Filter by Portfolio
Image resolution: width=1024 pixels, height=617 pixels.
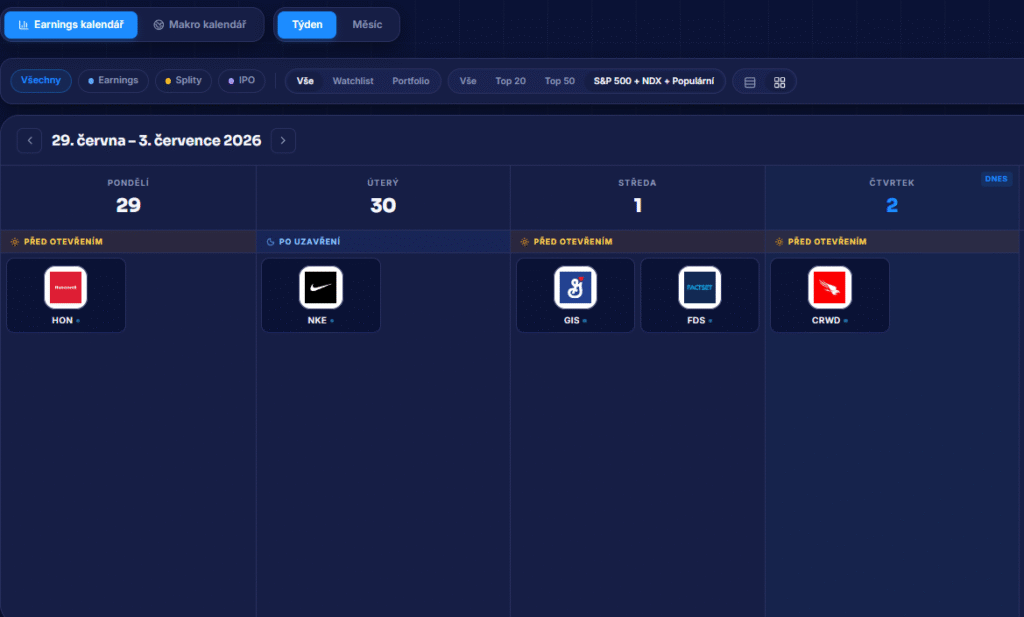coord(411,81)
